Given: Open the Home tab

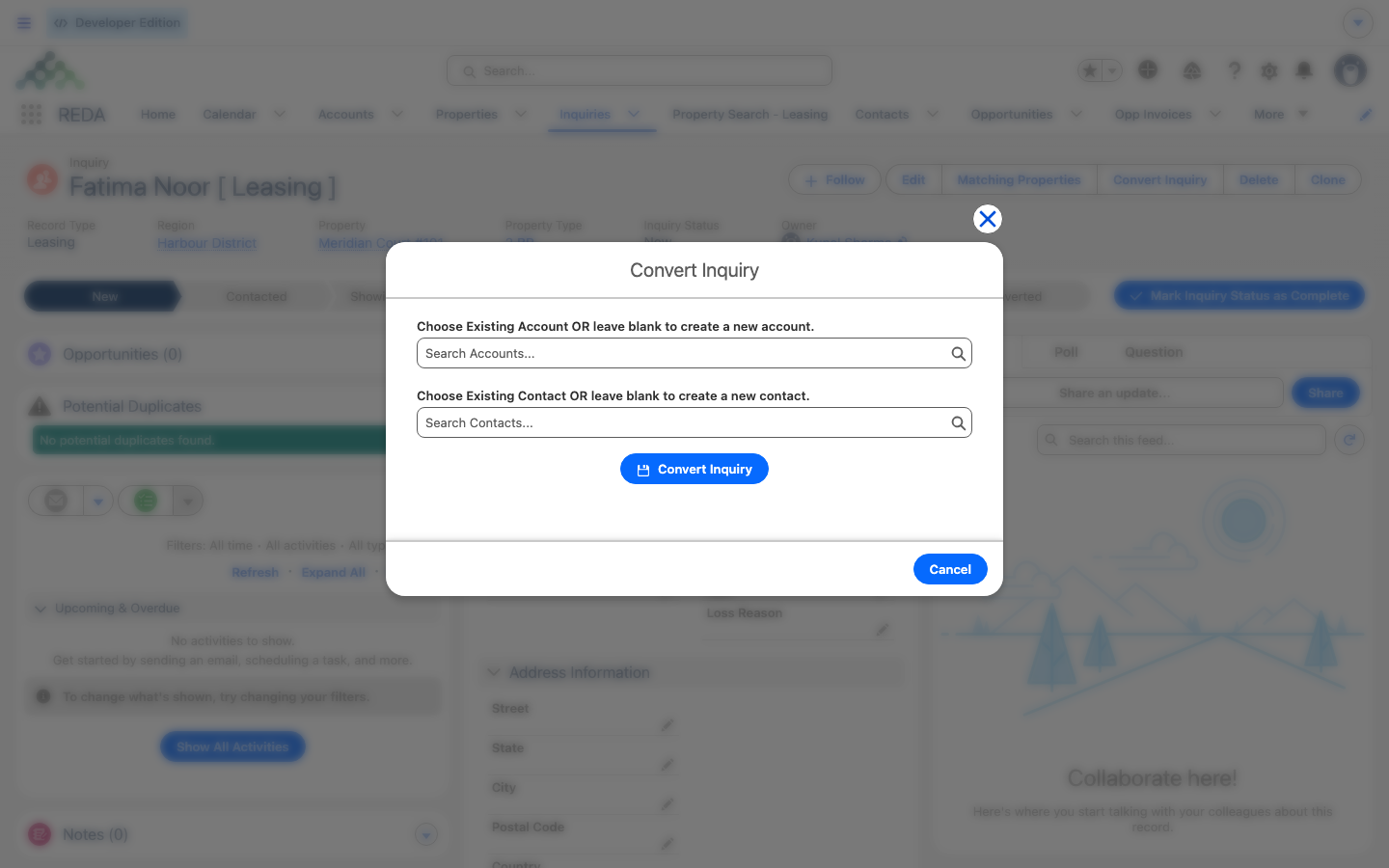Looking at the screenshot, I should coord(158,114).
